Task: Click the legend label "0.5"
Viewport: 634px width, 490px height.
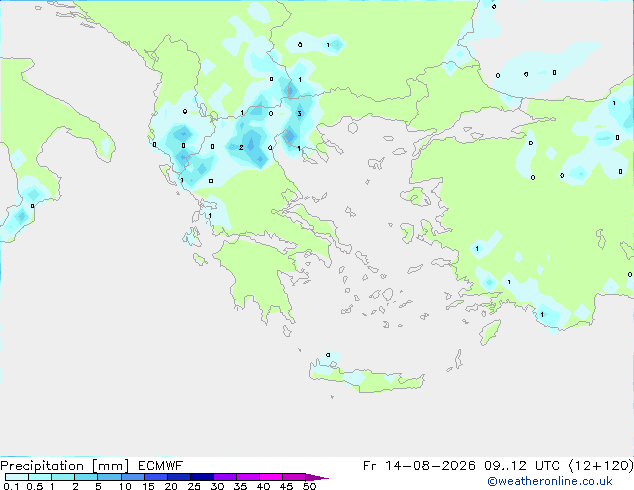Action: pos(35,486)
